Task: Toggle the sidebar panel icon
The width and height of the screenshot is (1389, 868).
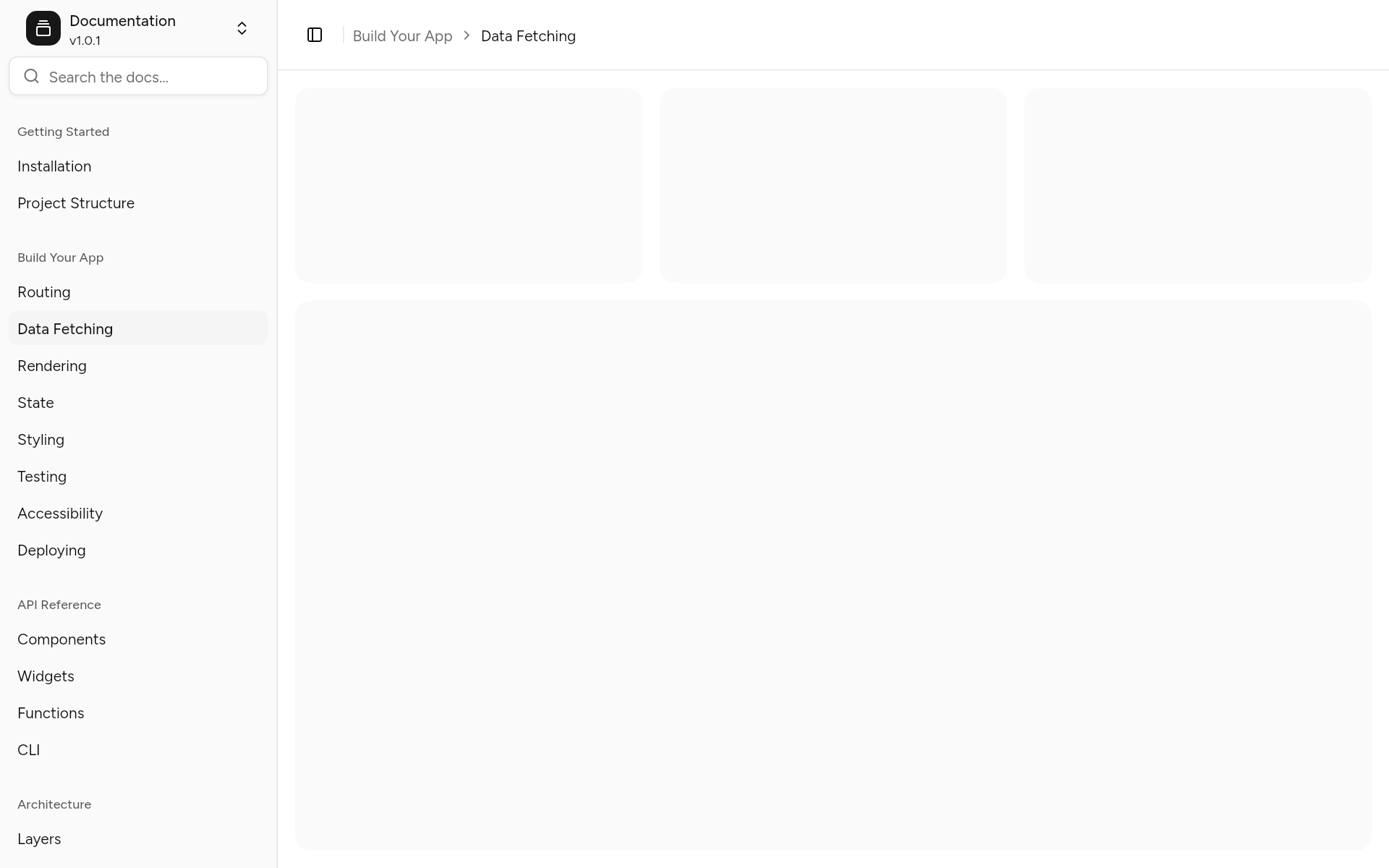Action: [x=315, y=35]
